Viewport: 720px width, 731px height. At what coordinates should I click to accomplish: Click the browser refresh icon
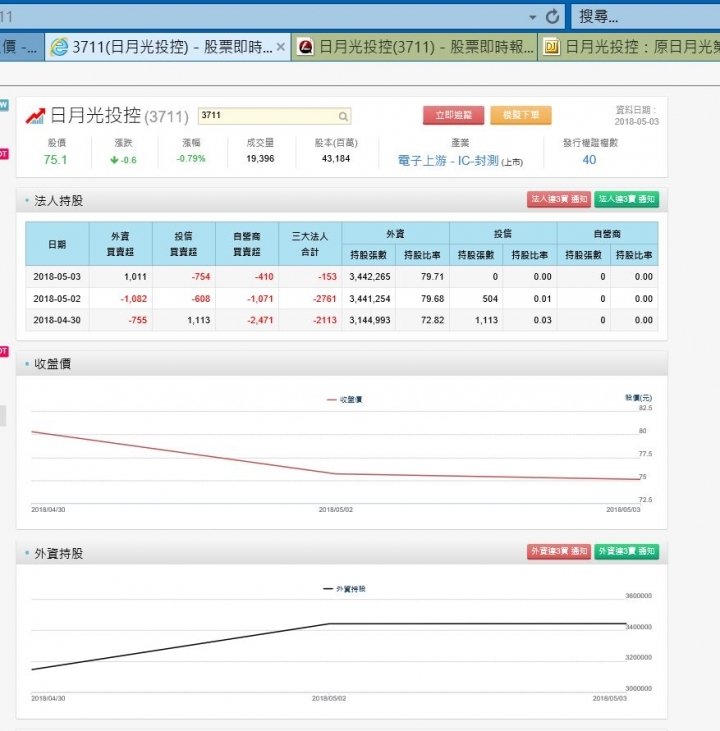[x=552, y=17]
